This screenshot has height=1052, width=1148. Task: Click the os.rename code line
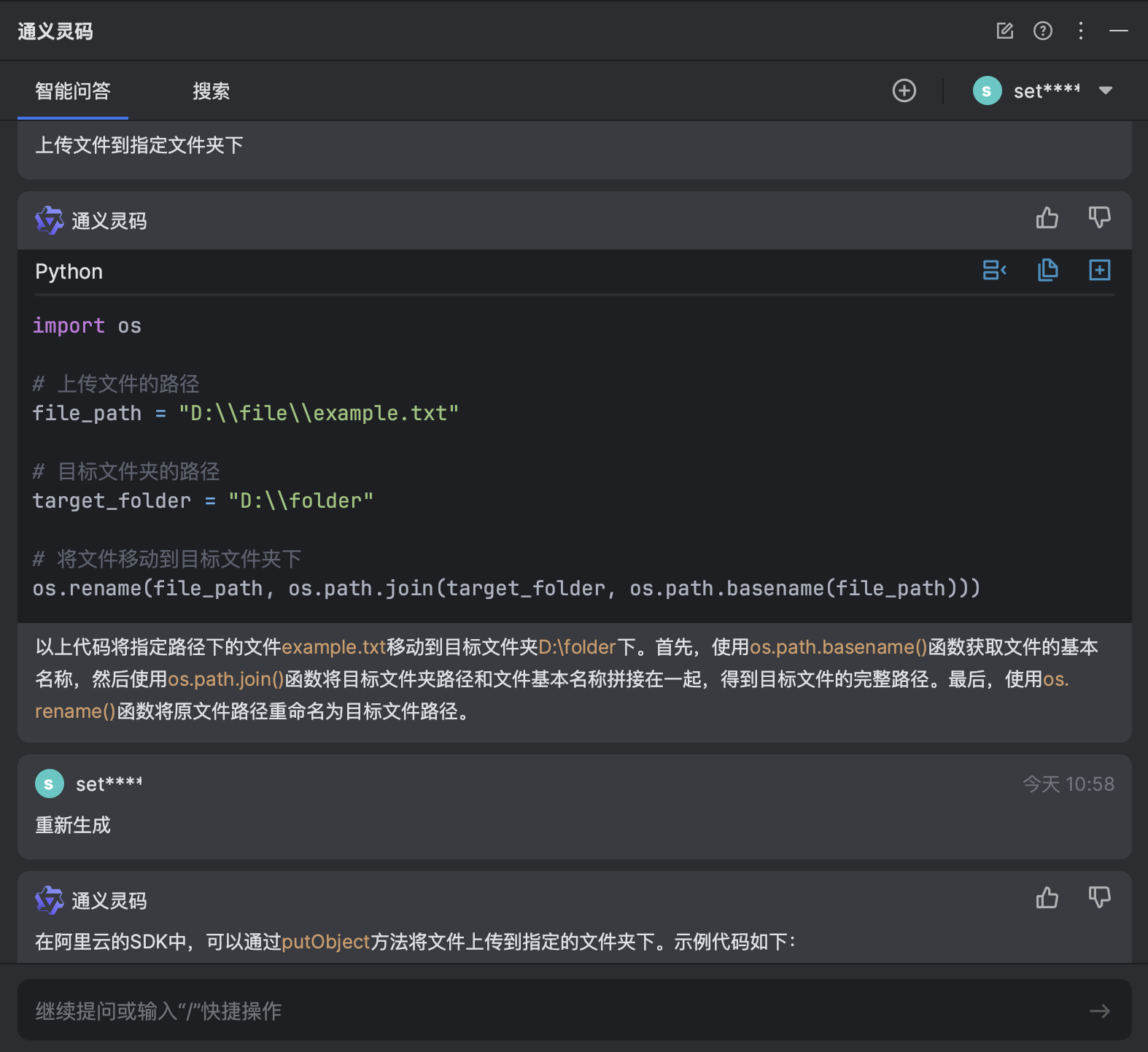coord(507,588)
